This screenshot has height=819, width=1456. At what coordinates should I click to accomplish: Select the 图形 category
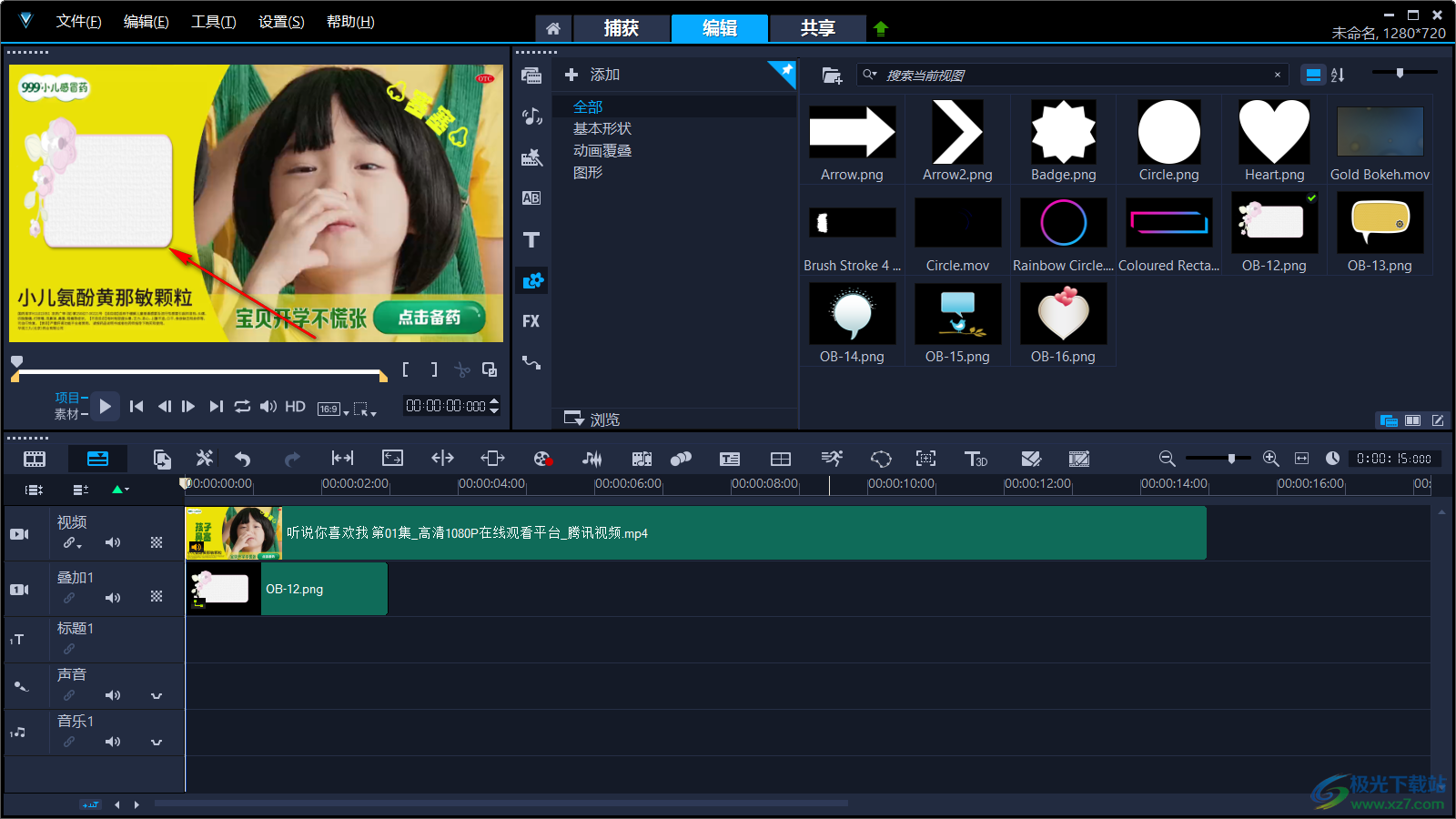(588, 173)
